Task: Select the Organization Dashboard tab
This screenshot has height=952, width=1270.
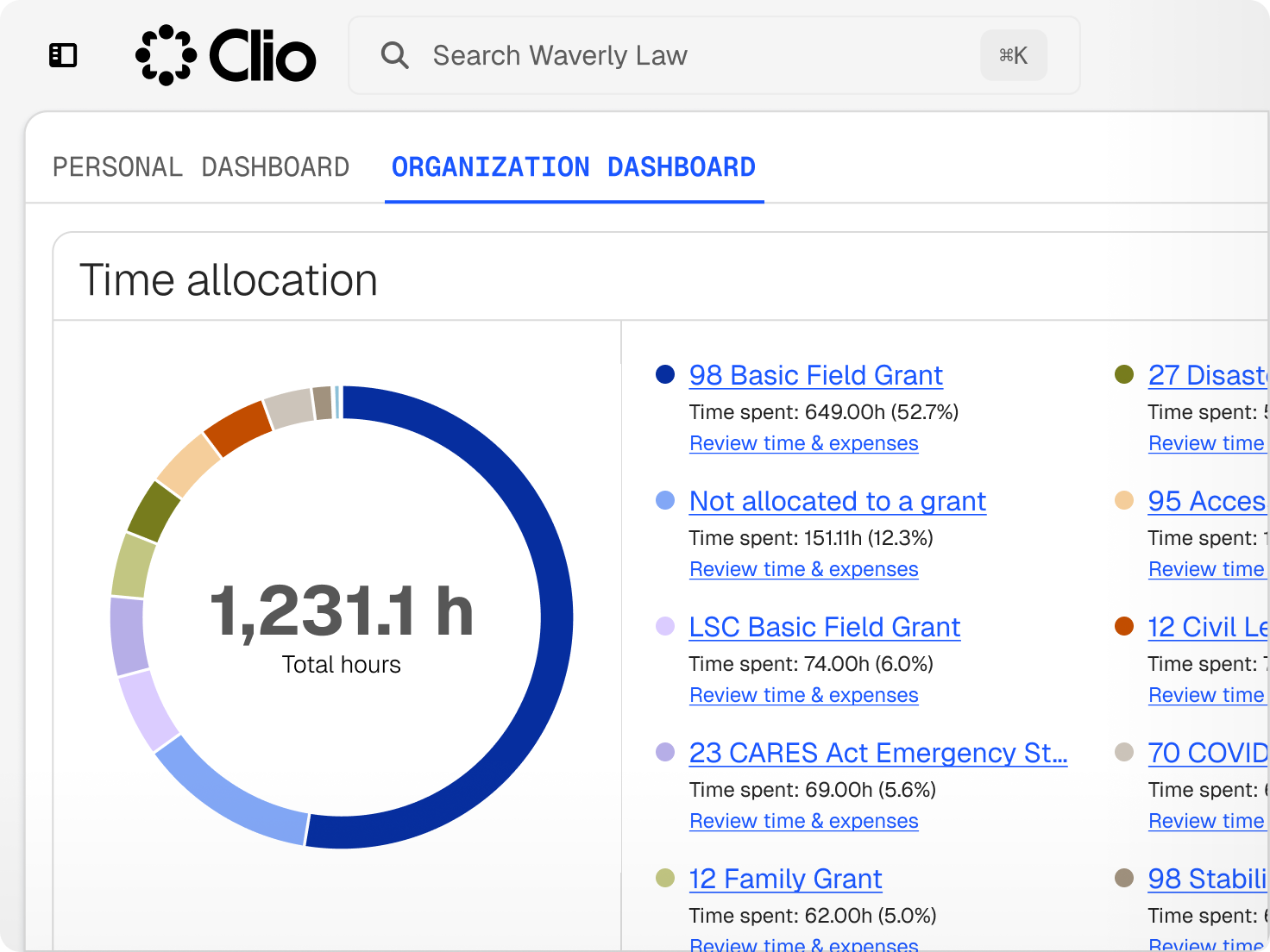Action: [574, 166]
